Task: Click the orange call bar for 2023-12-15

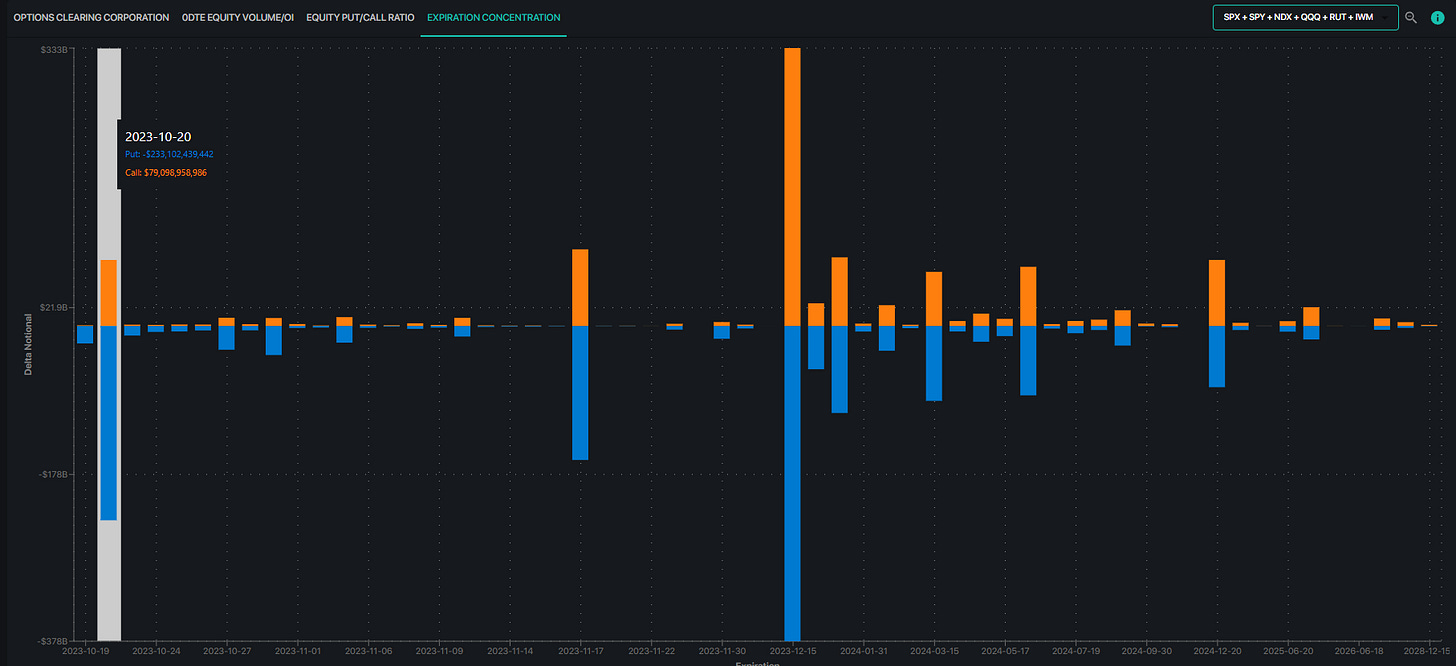Action: pyautogui.click(x=792, y=186)
